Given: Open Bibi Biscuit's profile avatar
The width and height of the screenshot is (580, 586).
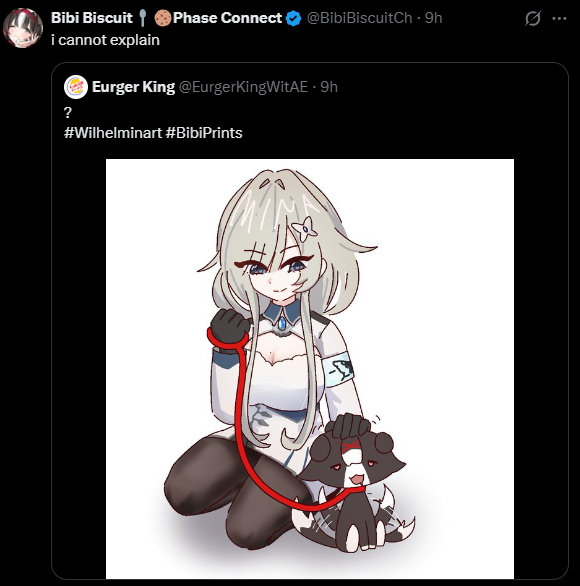Looking at the screenshot, I should pos(23,28).
